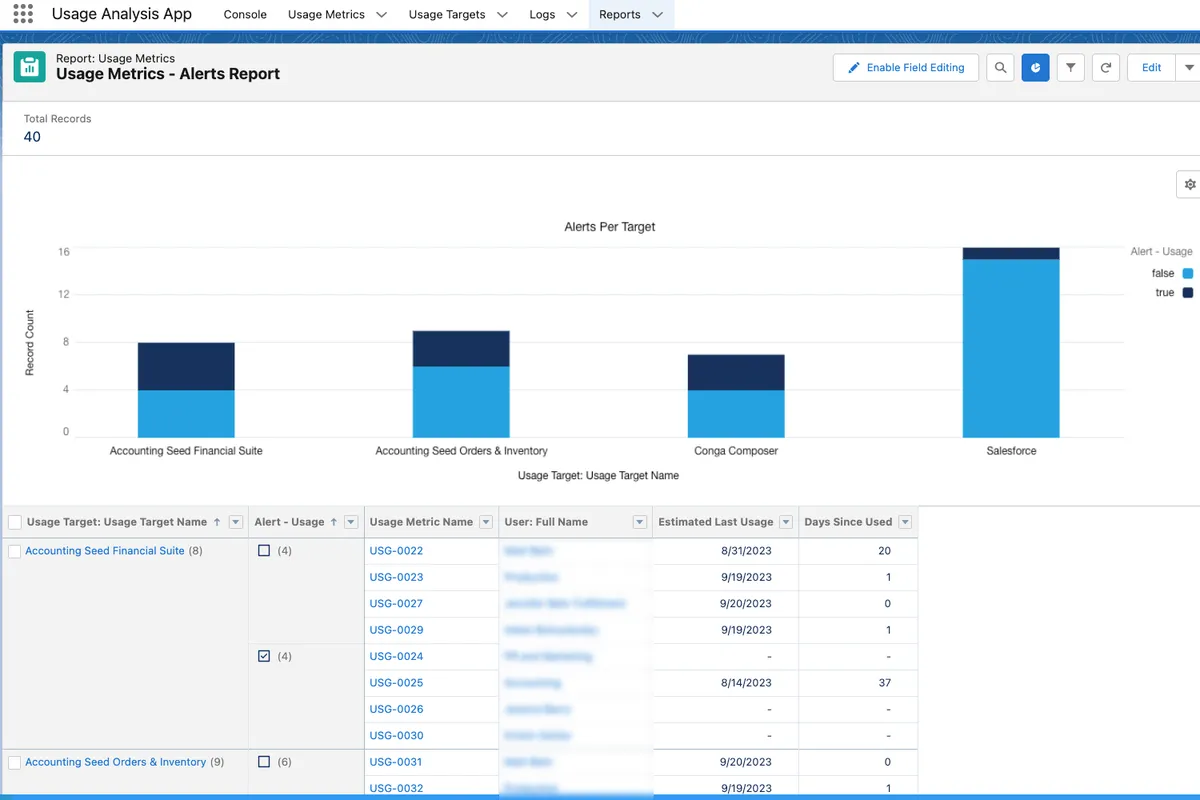Click checked alert box for Financial Suite (4)
This screenshot has height=800, width=1200.
(264, 656)
